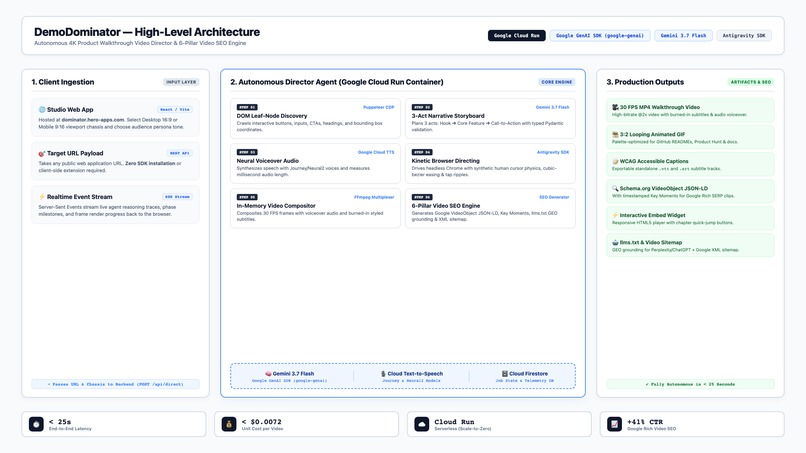Click the CORE ENGINE badge
Screen dimensions: 806x453
557,82
